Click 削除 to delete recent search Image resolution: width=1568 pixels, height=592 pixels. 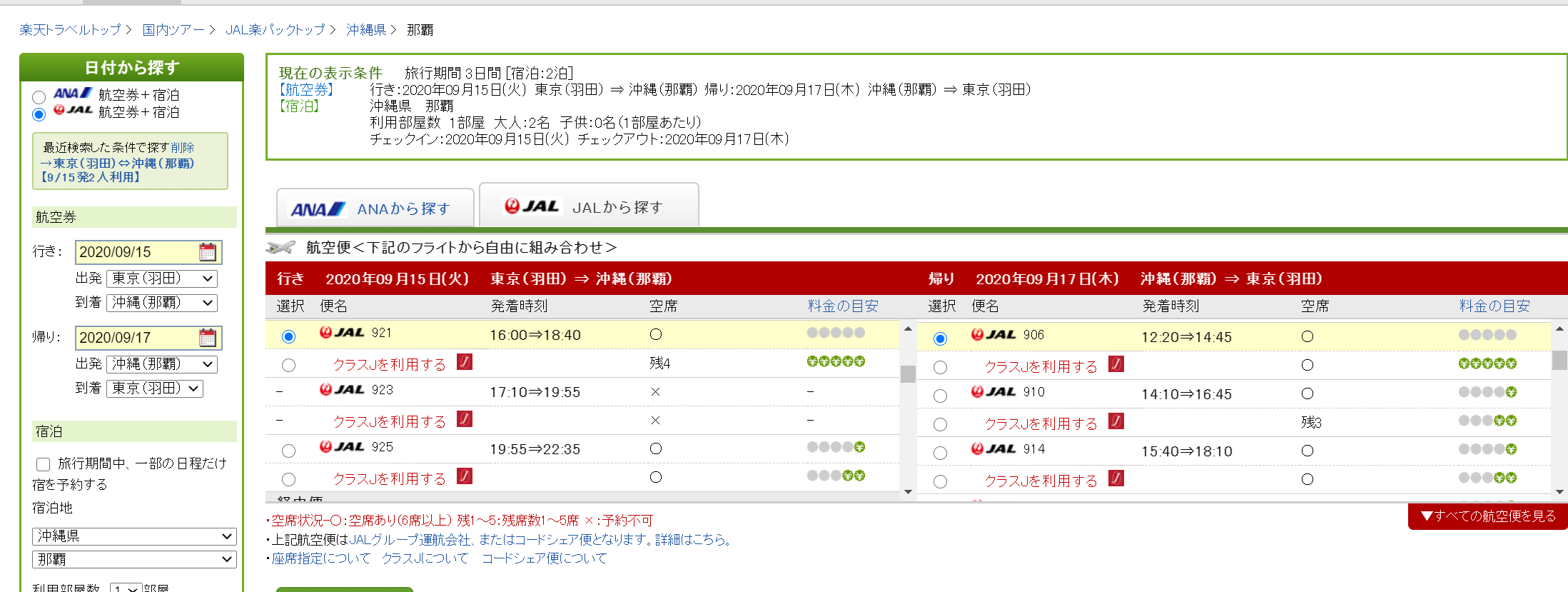(183, 148)
